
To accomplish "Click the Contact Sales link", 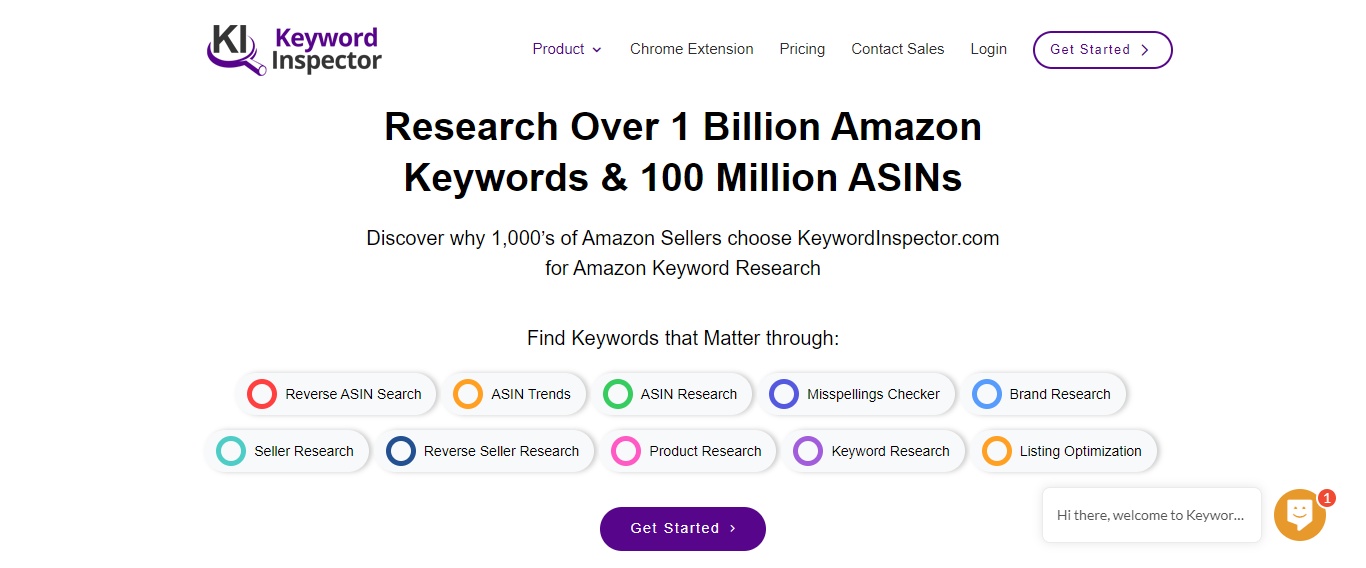I will 898,49.
